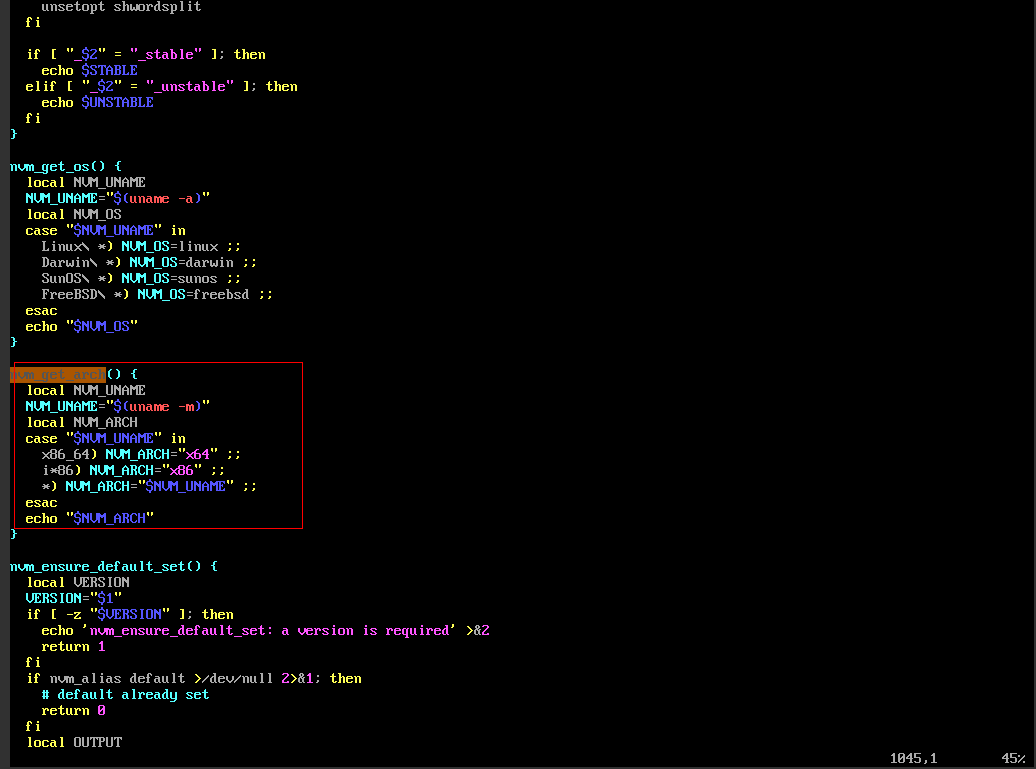1036x769 pixels.
Task: Click the 'echo "$NVM_ARCH"' statement
Action: point(89,518)
